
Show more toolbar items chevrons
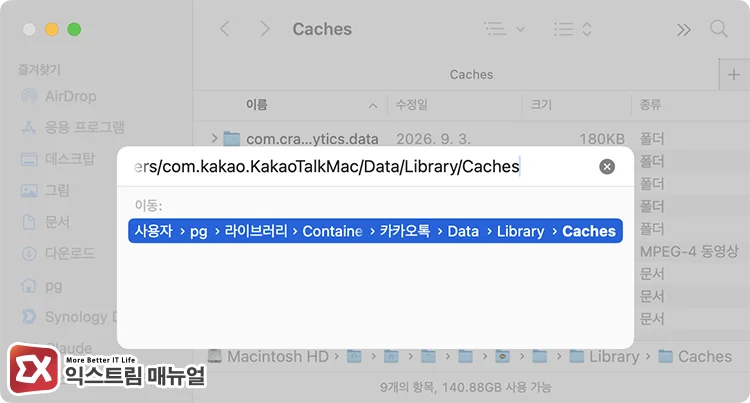pyautogui.click(x=684, y=30)
